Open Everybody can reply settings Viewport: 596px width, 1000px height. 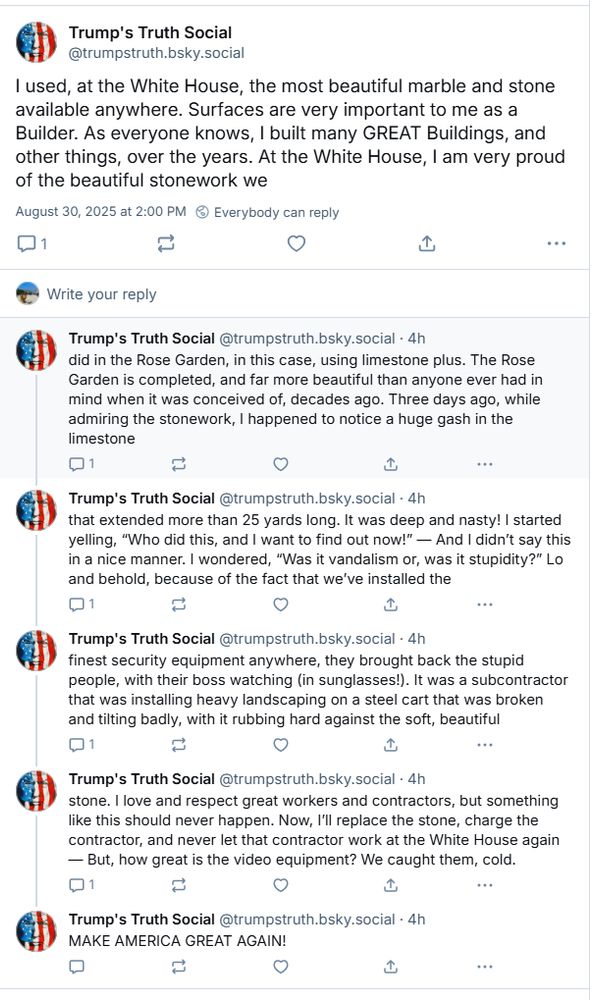tap(267, 212)
